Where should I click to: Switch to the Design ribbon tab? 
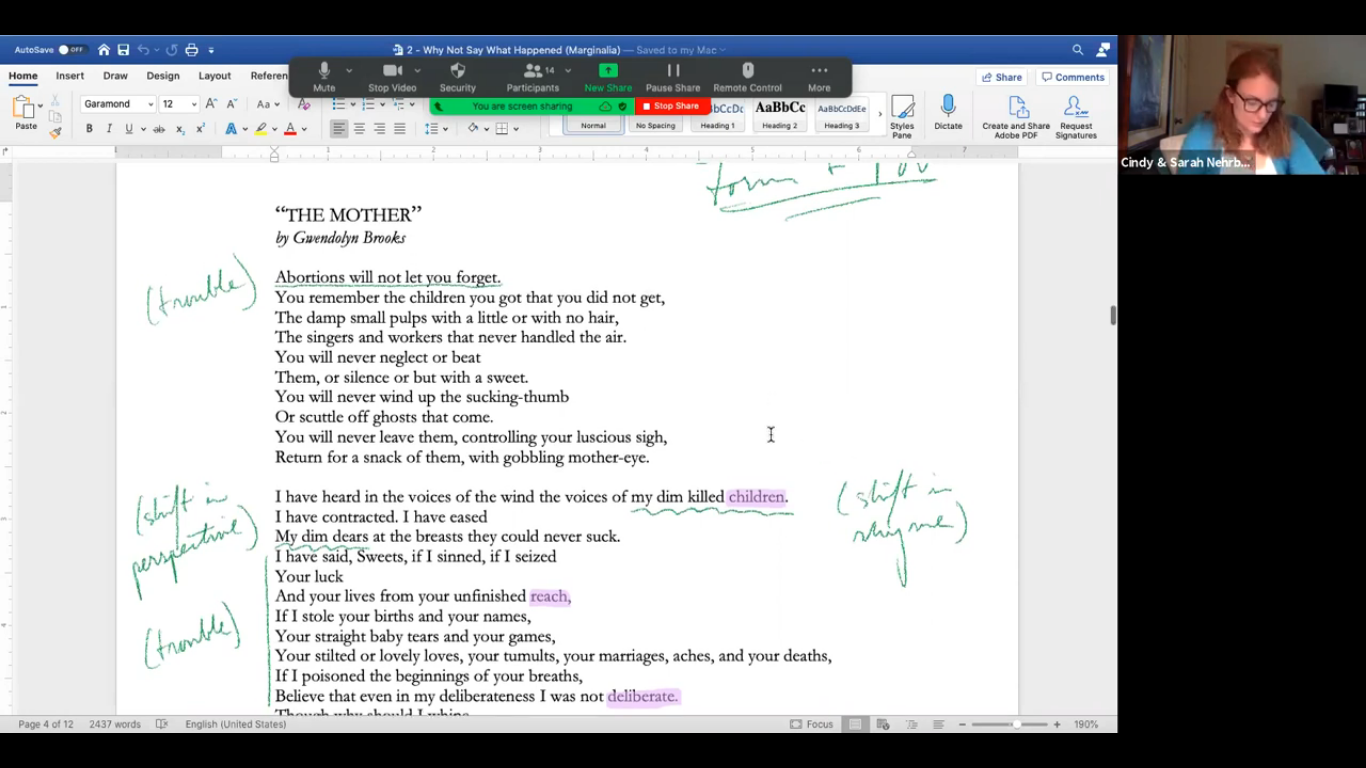163,76
